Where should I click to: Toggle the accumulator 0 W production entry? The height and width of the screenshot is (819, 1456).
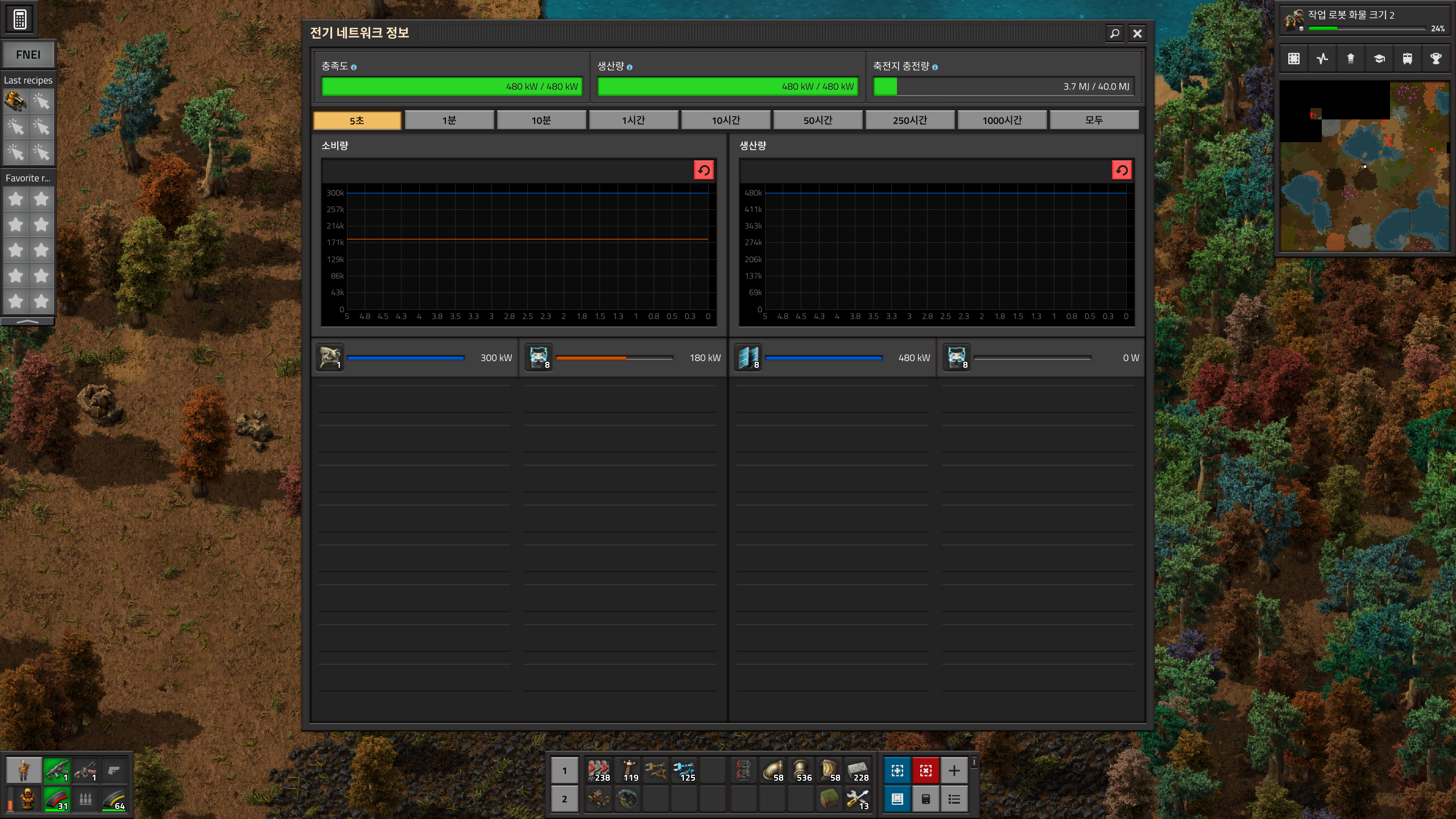coord(1041,358)
